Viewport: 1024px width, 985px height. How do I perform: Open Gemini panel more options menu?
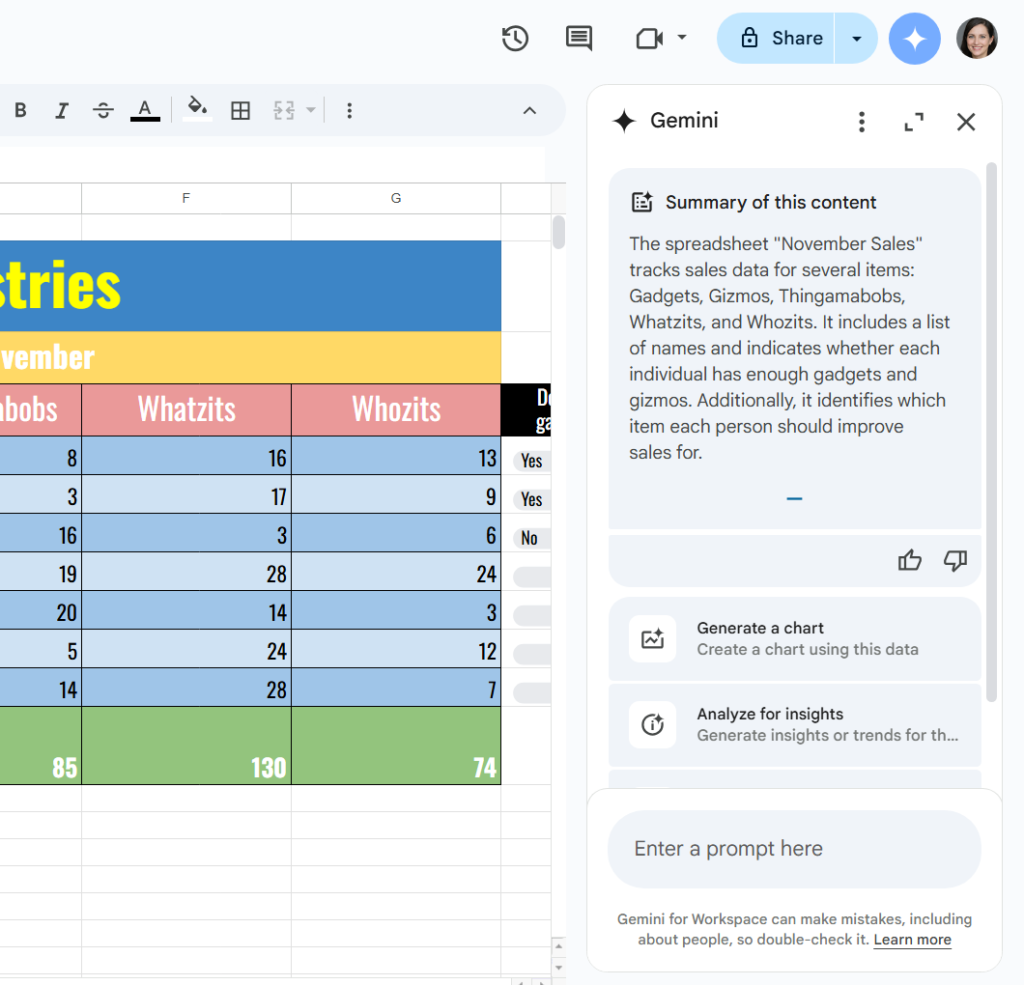coord(862,122)
